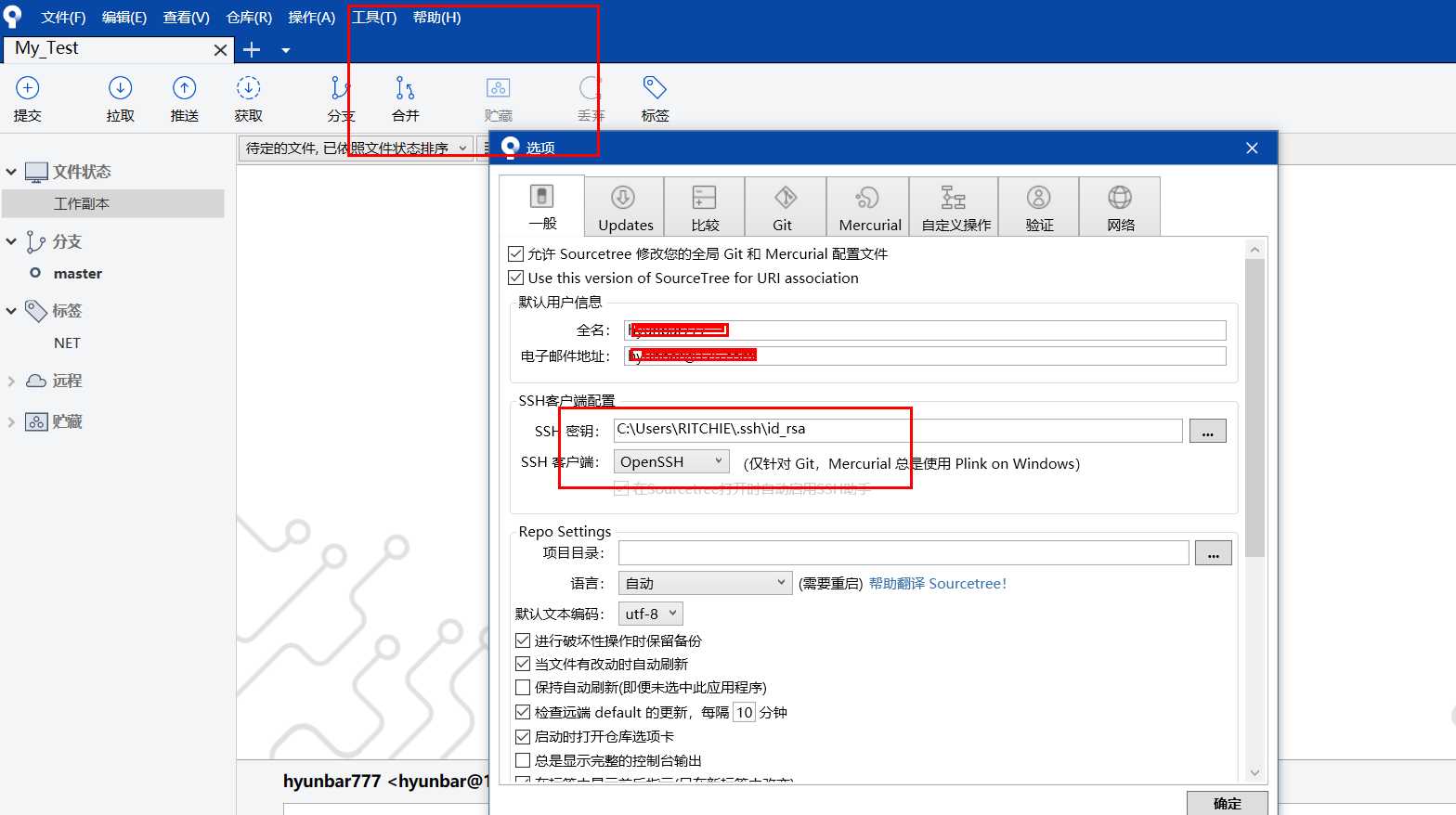Open the 操作(A) menu
The width and height of the screenshot is (1456, 815).
point(311,18)
